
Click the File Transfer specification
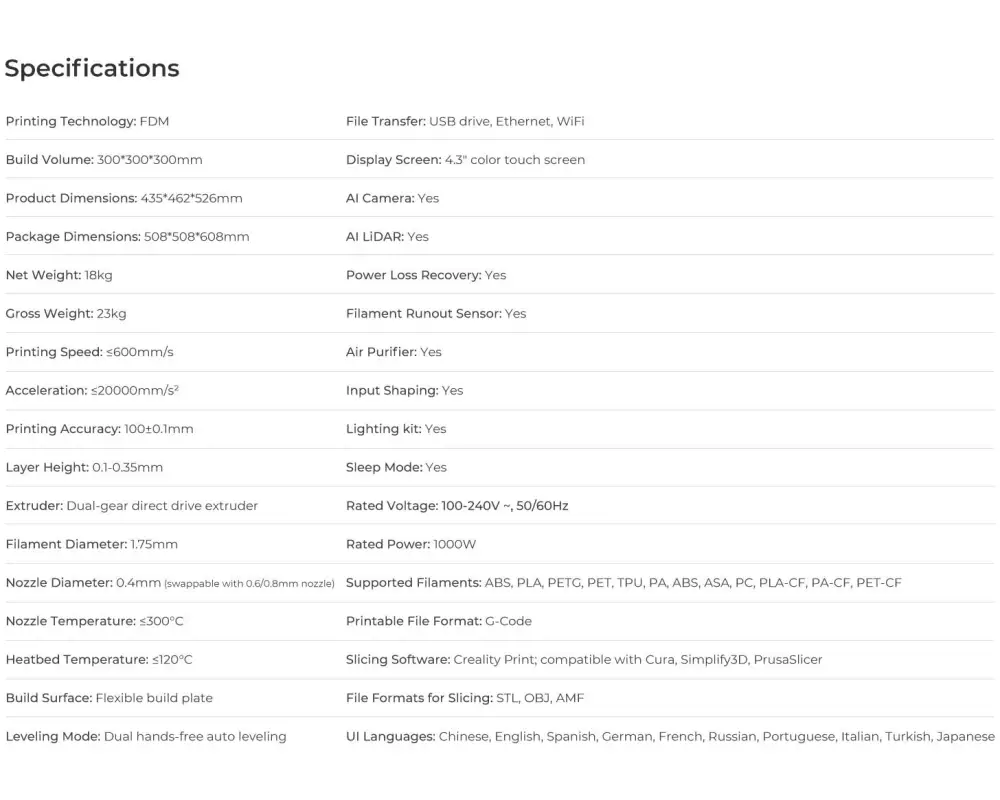pyautogui.click(x=465, y=121)
